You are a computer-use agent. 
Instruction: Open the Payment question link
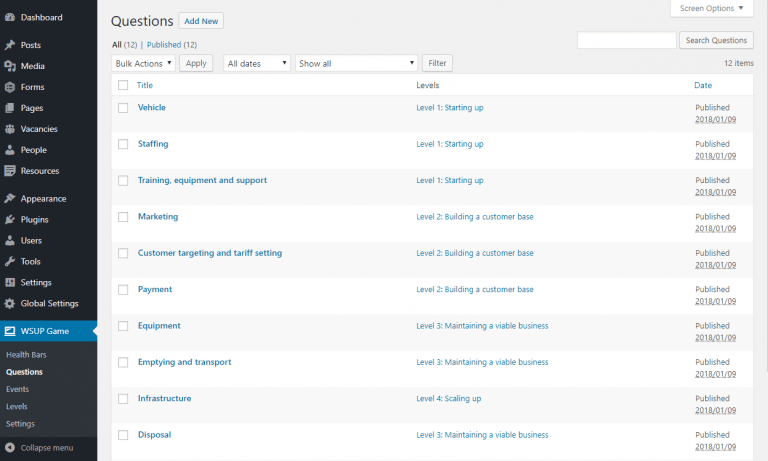[x=155, y=289]
